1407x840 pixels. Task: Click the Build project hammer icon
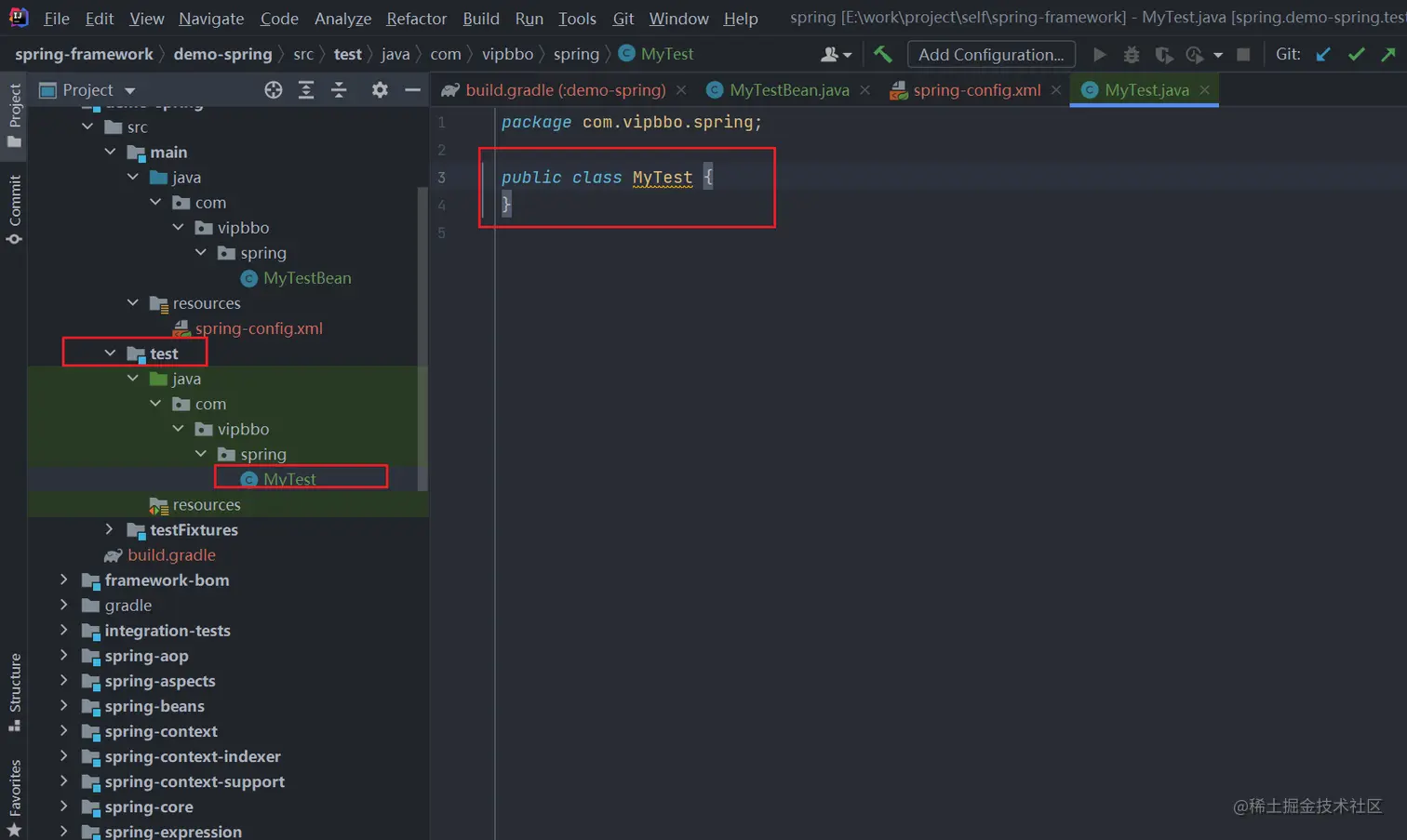click(x=882, y=54)
